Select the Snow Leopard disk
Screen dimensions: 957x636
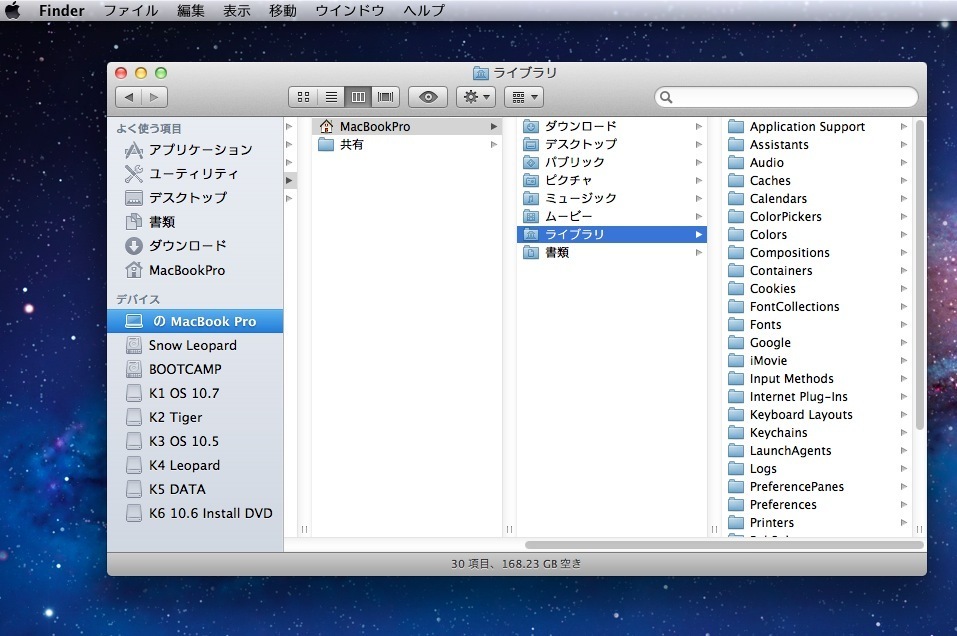pyautogui.click(x=192, y=345)
